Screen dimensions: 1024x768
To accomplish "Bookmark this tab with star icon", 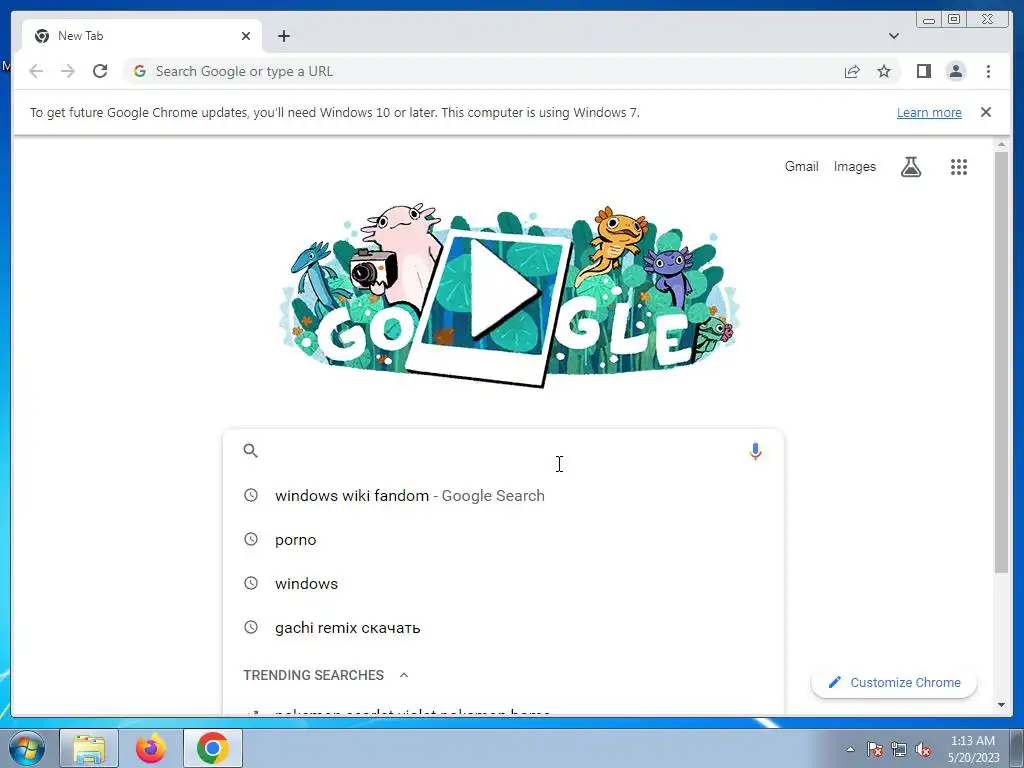I will pos(884,71).
